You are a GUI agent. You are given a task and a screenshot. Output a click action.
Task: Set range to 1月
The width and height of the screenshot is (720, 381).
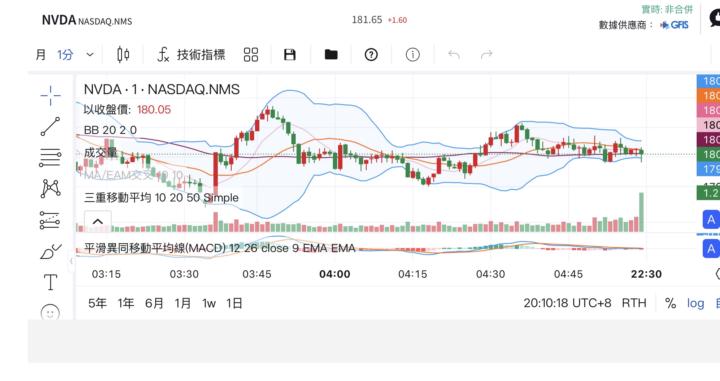click(x=183, y=303)
